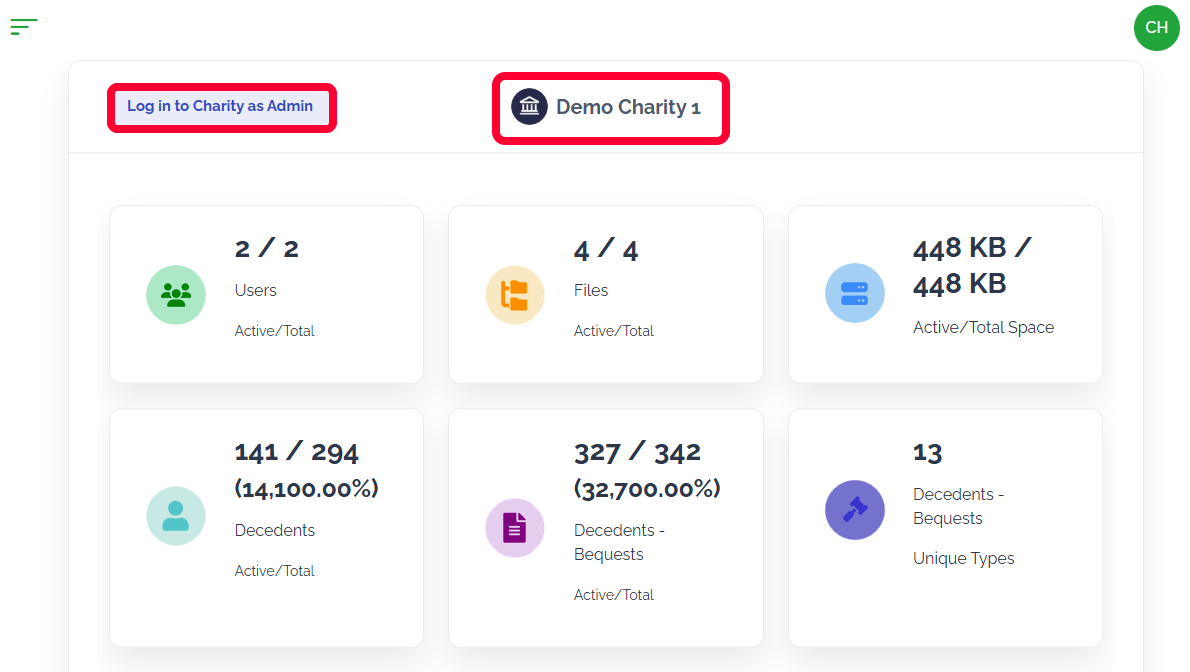Click the number 13 unique types
The image size is (1190, 672).
click(x=927, y=453)
